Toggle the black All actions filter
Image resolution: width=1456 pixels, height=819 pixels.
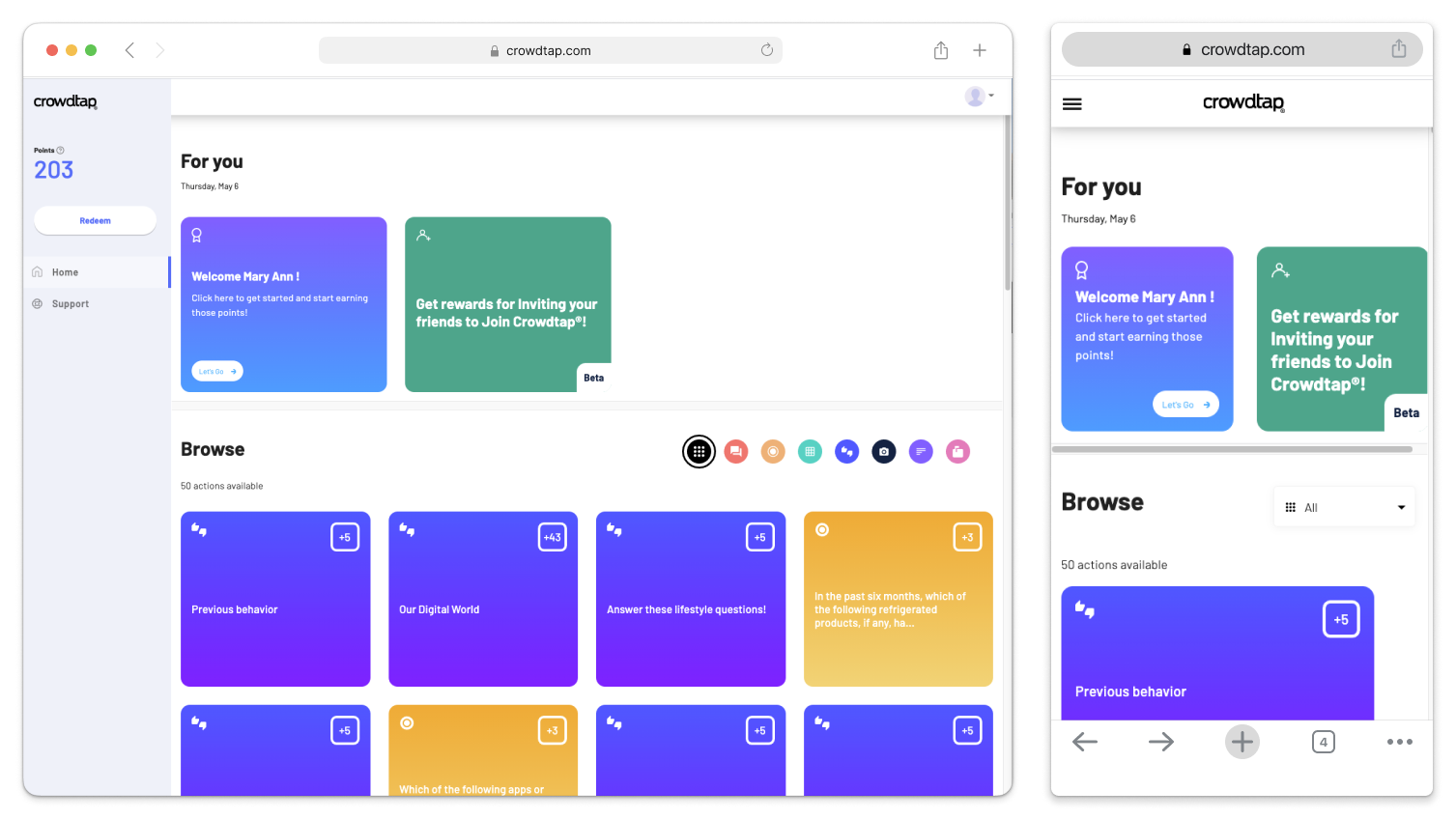click(699, 451)
